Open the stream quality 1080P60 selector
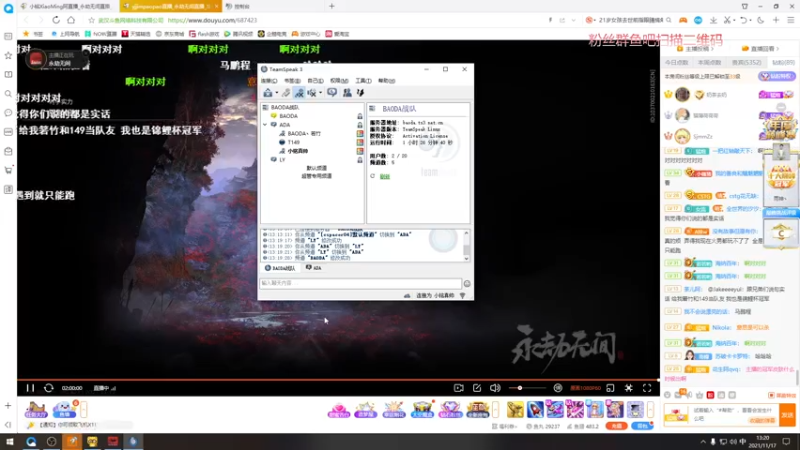The width and height of the screenshot is (800, 450). click(585, 388)
